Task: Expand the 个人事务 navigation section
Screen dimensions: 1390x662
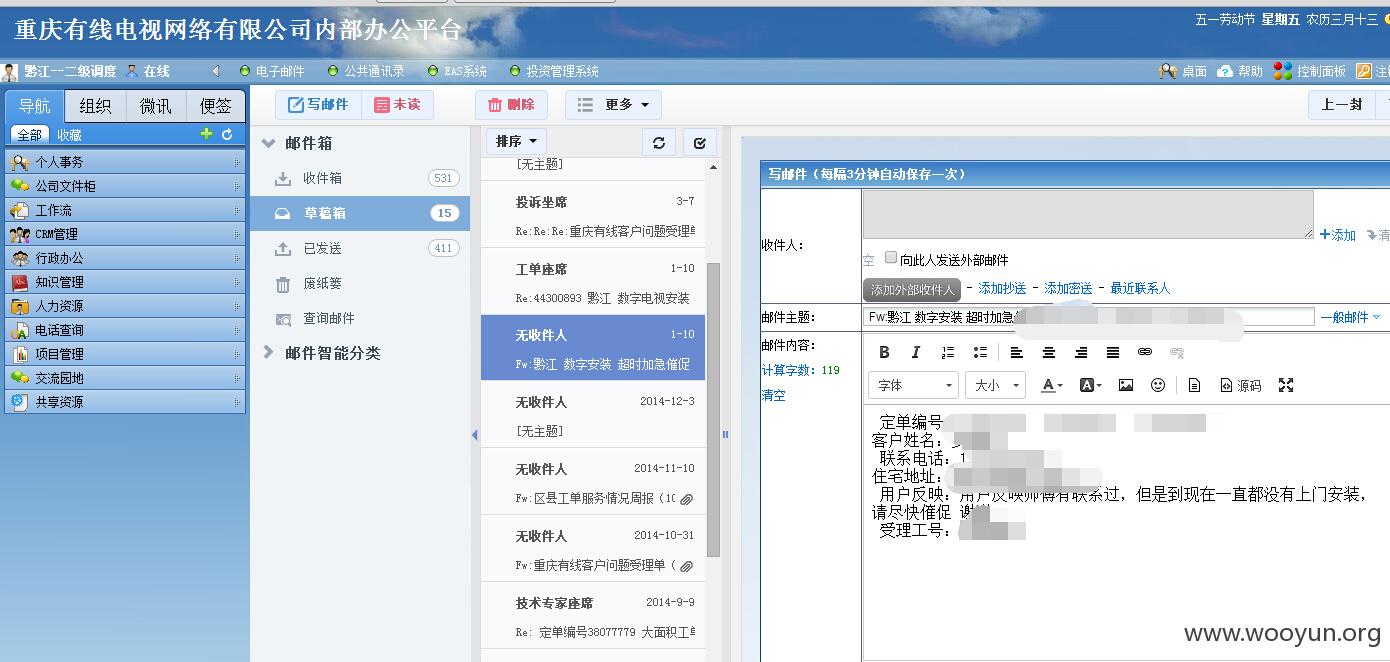Action: point(125,162)
